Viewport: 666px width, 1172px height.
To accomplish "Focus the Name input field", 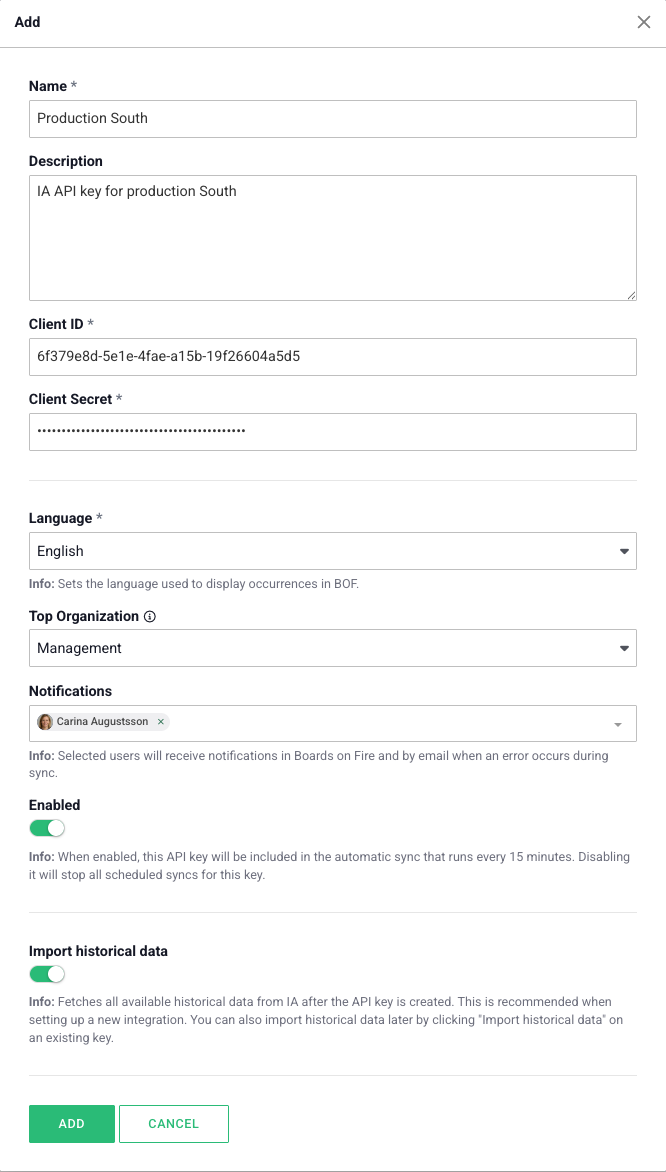I will coord(332,118).
